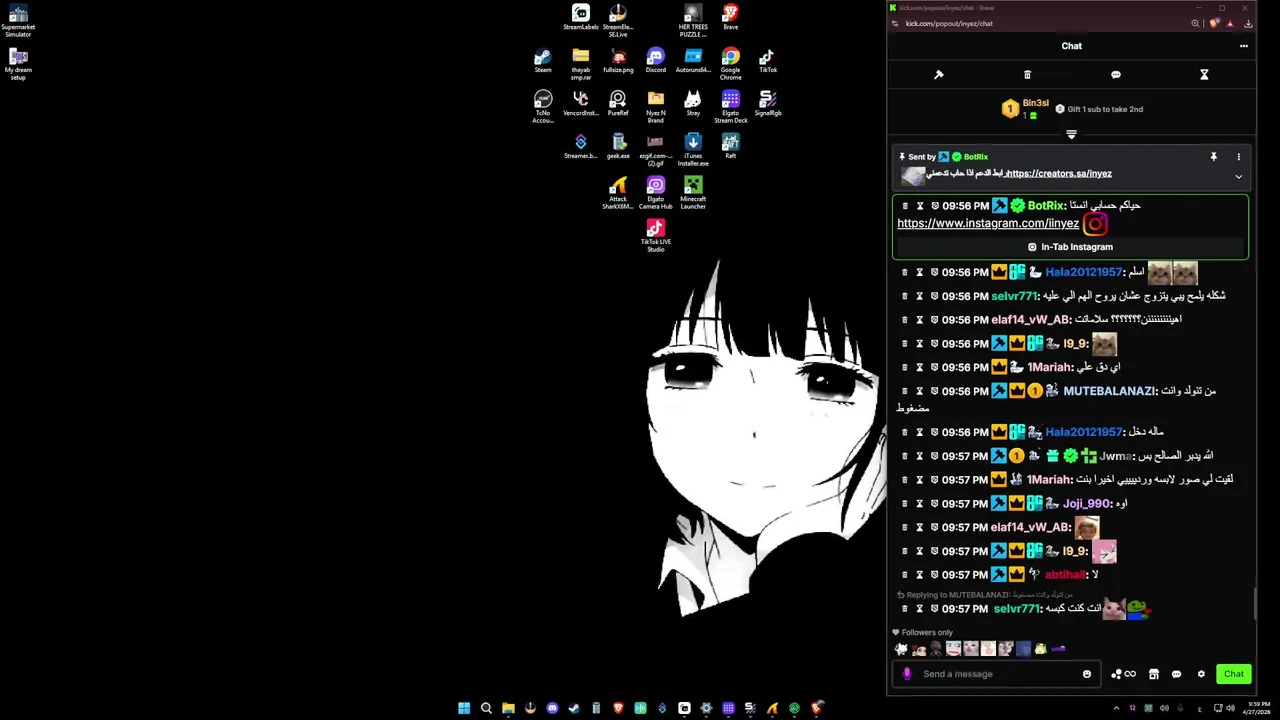
Task: Open the downloads icon in the Brave toolbar
Action: [1248, 24]
